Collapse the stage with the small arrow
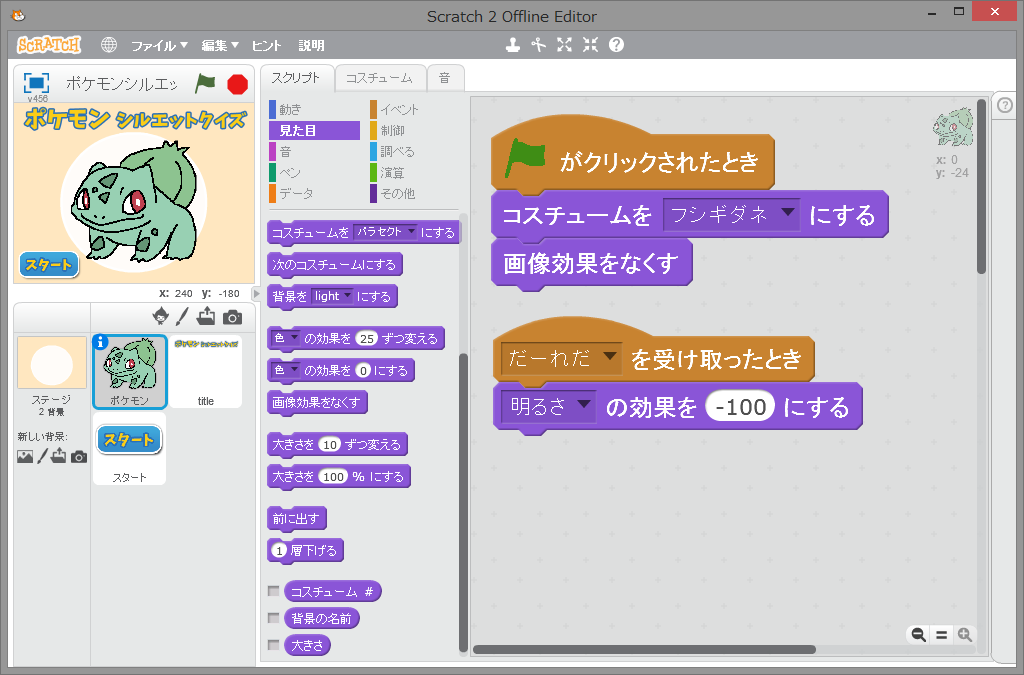 tap(257, 294)
